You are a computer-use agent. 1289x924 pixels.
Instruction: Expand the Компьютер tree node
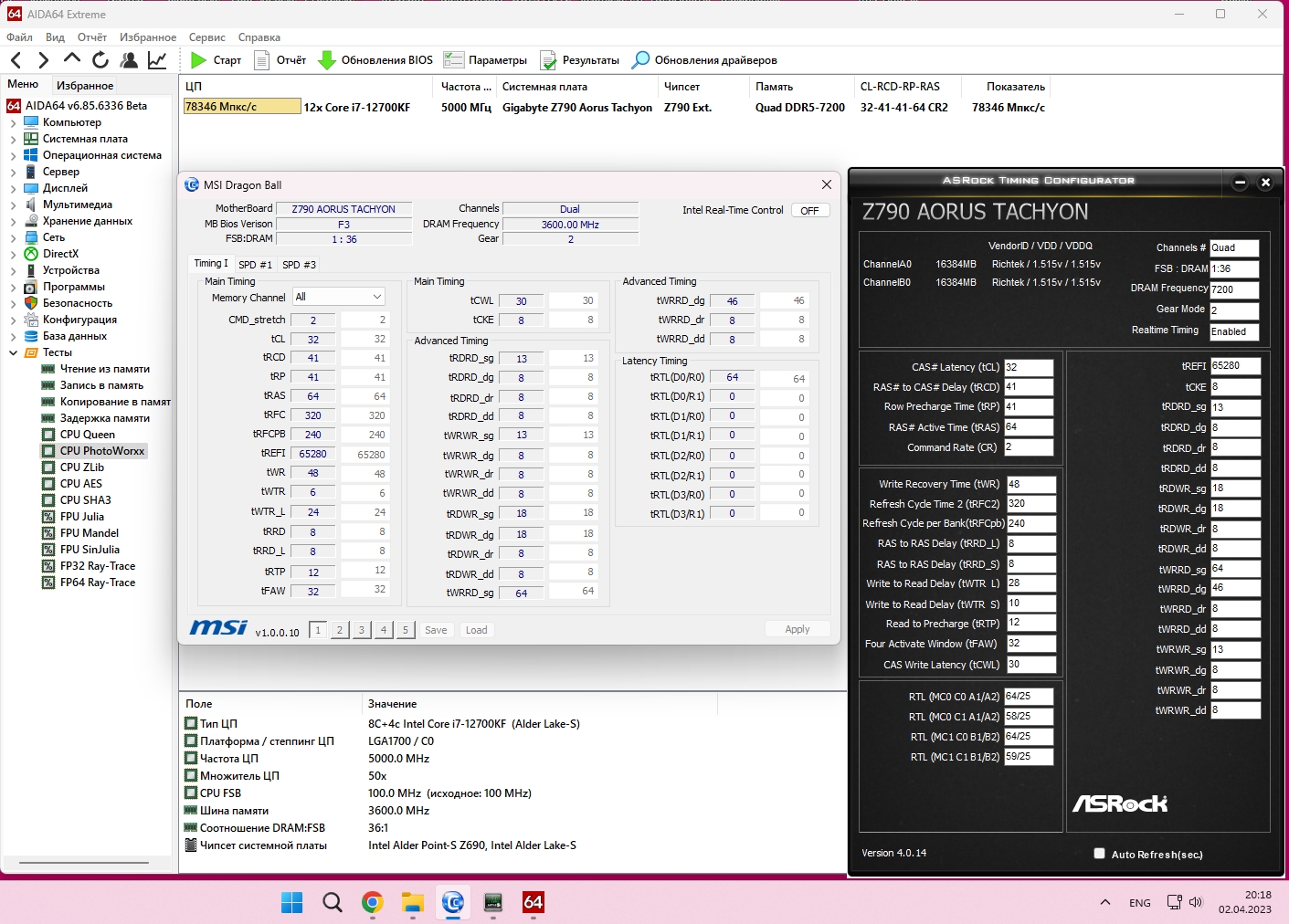(x=13, y=122)
